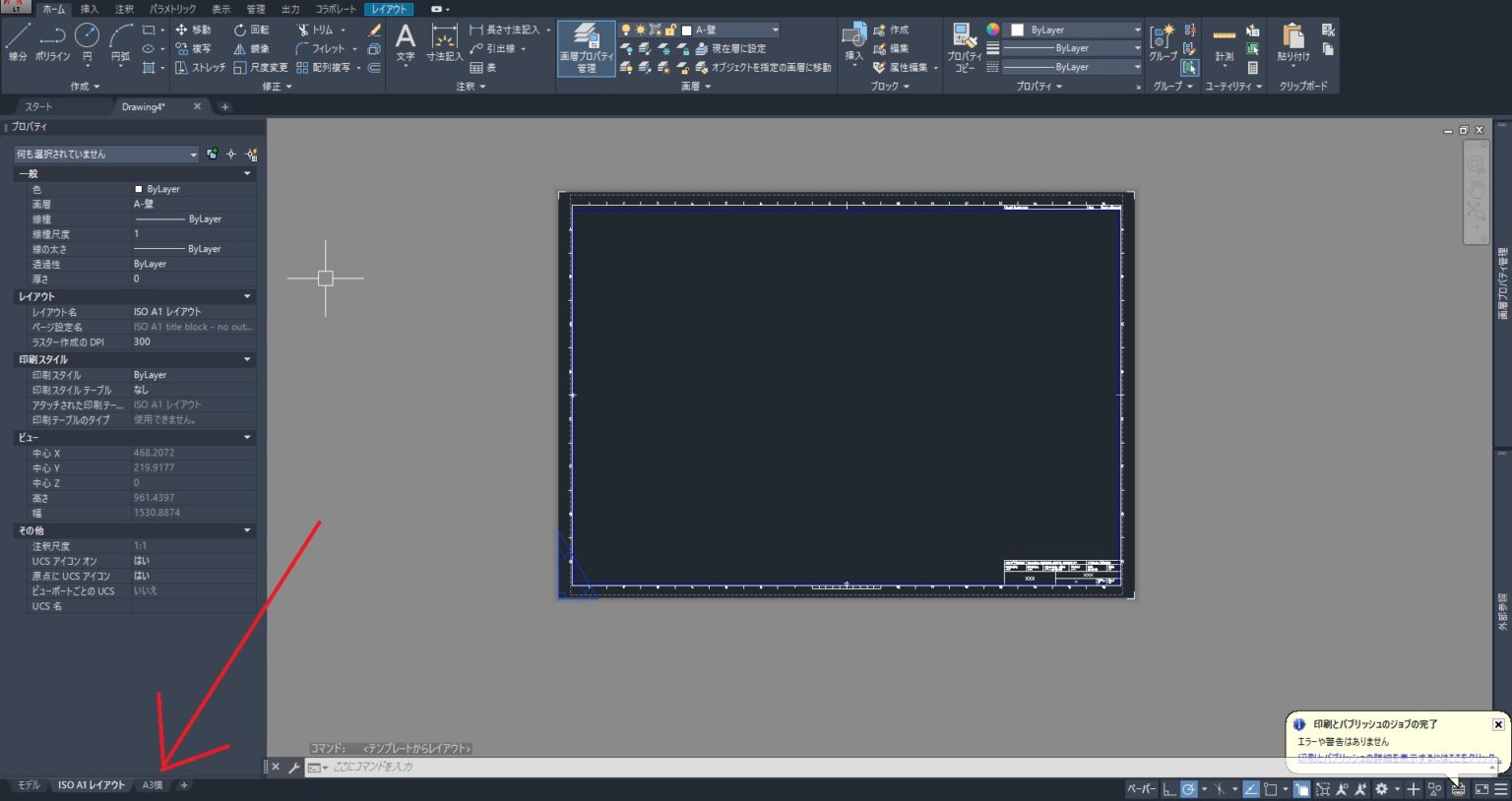Open the 計測 (Measure) utility
This screenshot has width=1512, height=801.
pos(1224,43)
